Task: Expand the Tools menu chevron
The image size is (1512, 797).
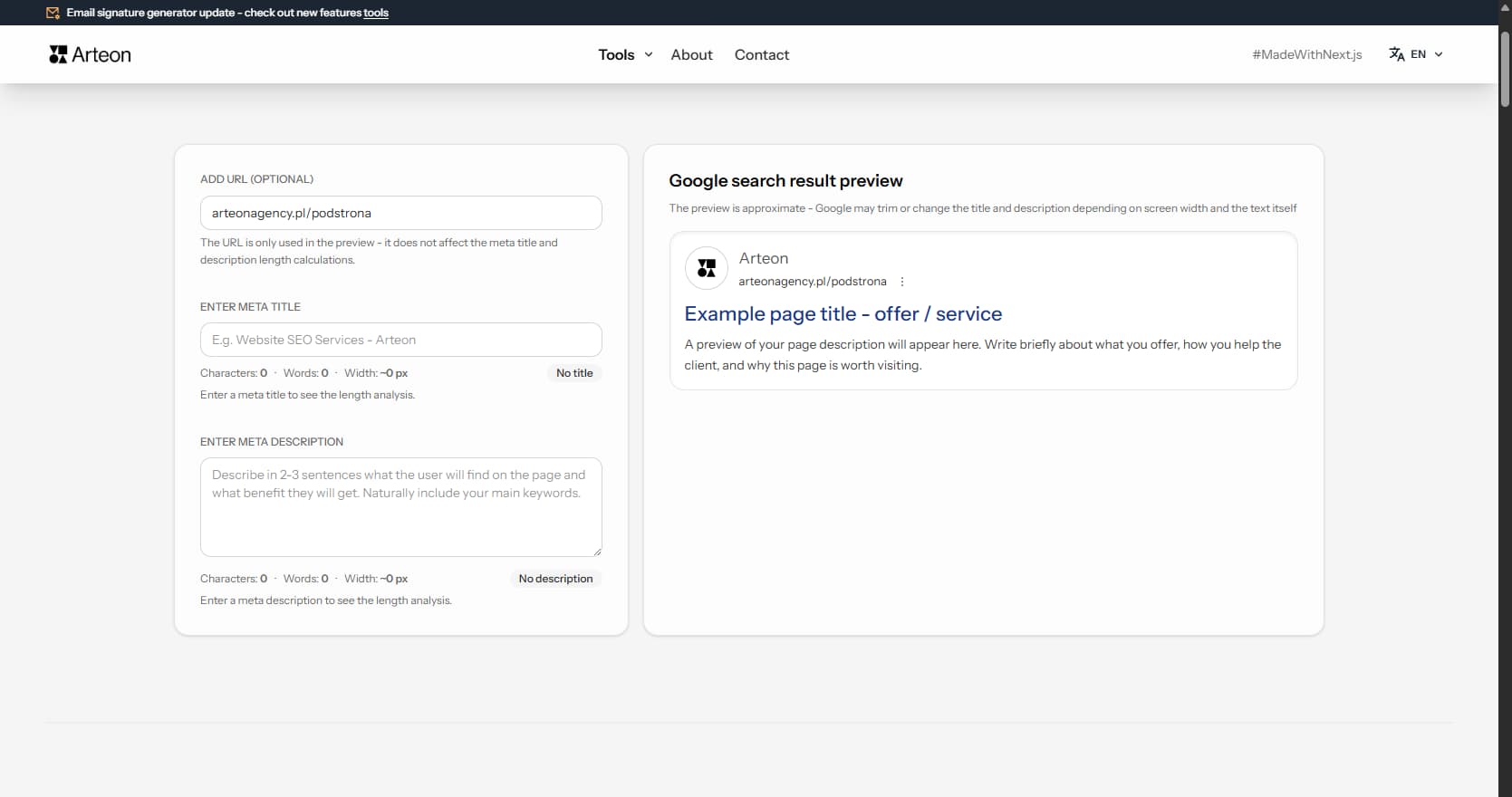Action: 649,54
